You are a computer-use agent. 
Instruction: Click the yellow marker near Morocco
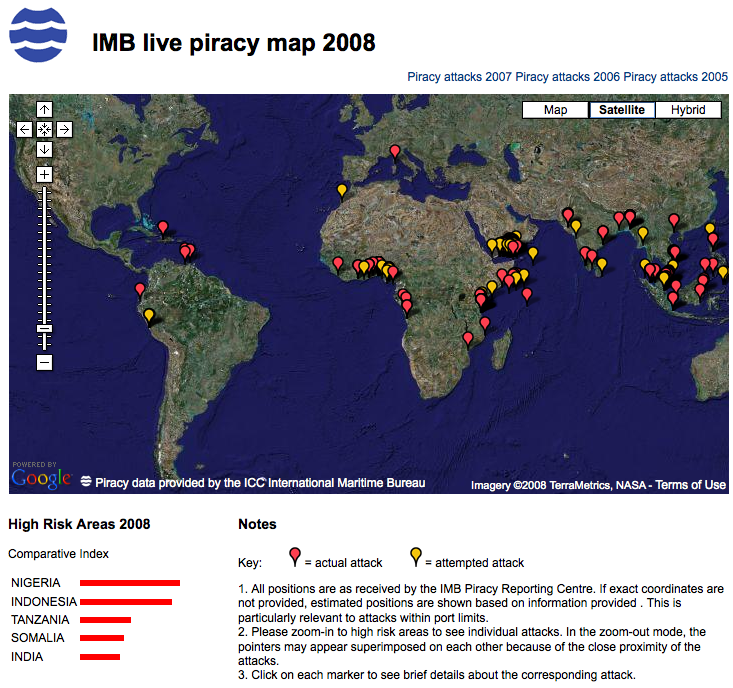coord(342,192)
